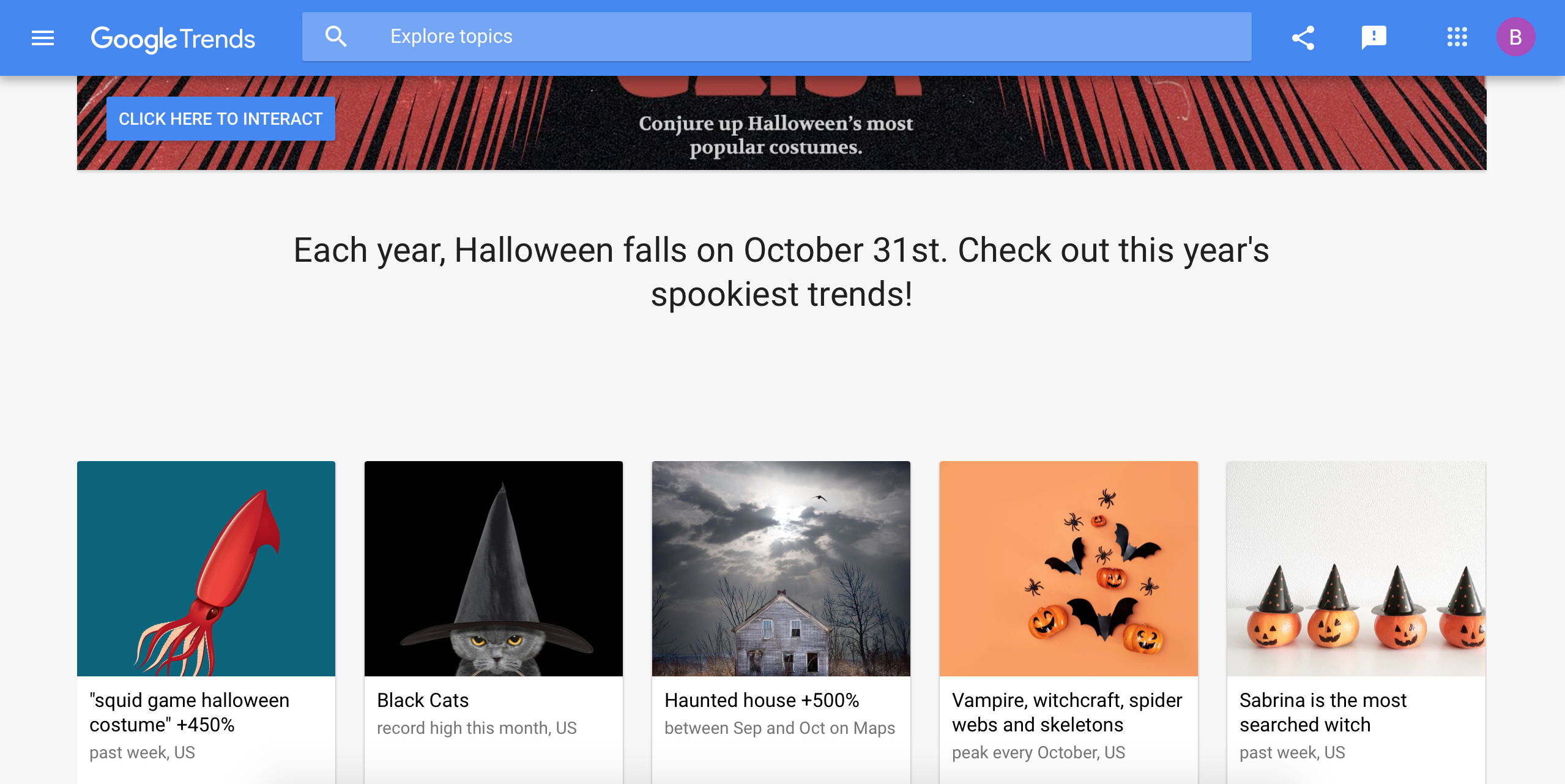The width and height of the screenshot is (1565, 784).
Task: Click the user profile avatar icon
Action: pos(1515,38)
